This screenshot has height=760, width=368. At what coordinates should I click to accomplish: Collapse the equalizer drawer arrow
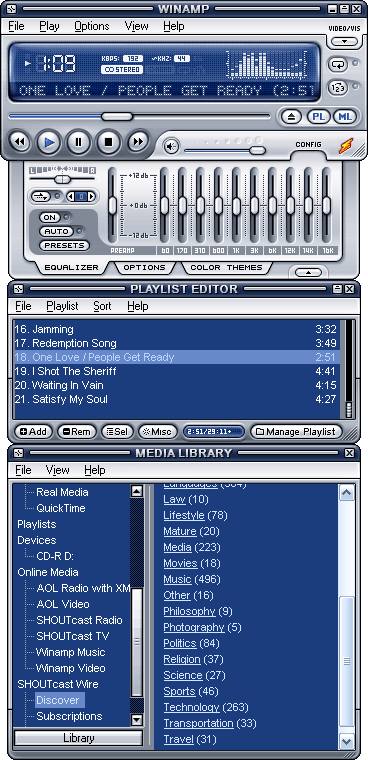click(308, 272)
